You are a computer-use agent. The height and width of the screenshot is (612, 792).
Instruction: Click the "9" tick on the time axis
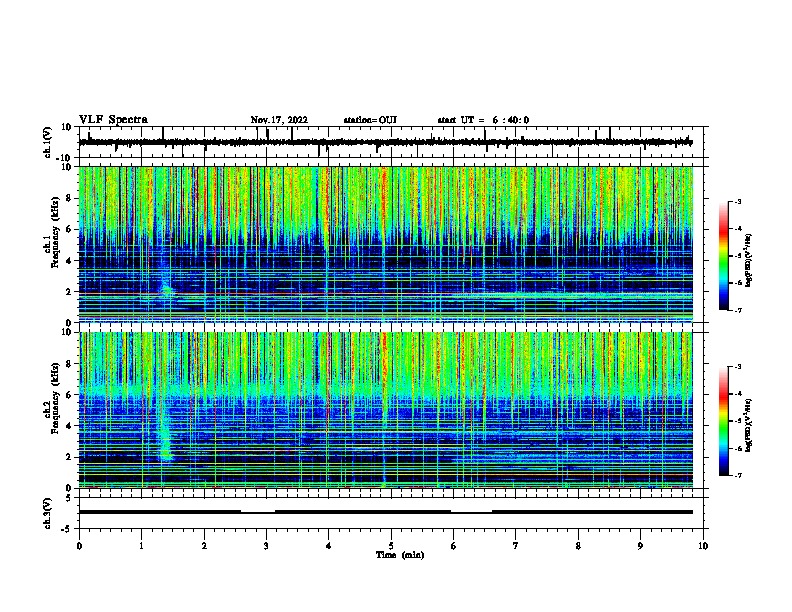pyautogui.click(x=640, y=546)
